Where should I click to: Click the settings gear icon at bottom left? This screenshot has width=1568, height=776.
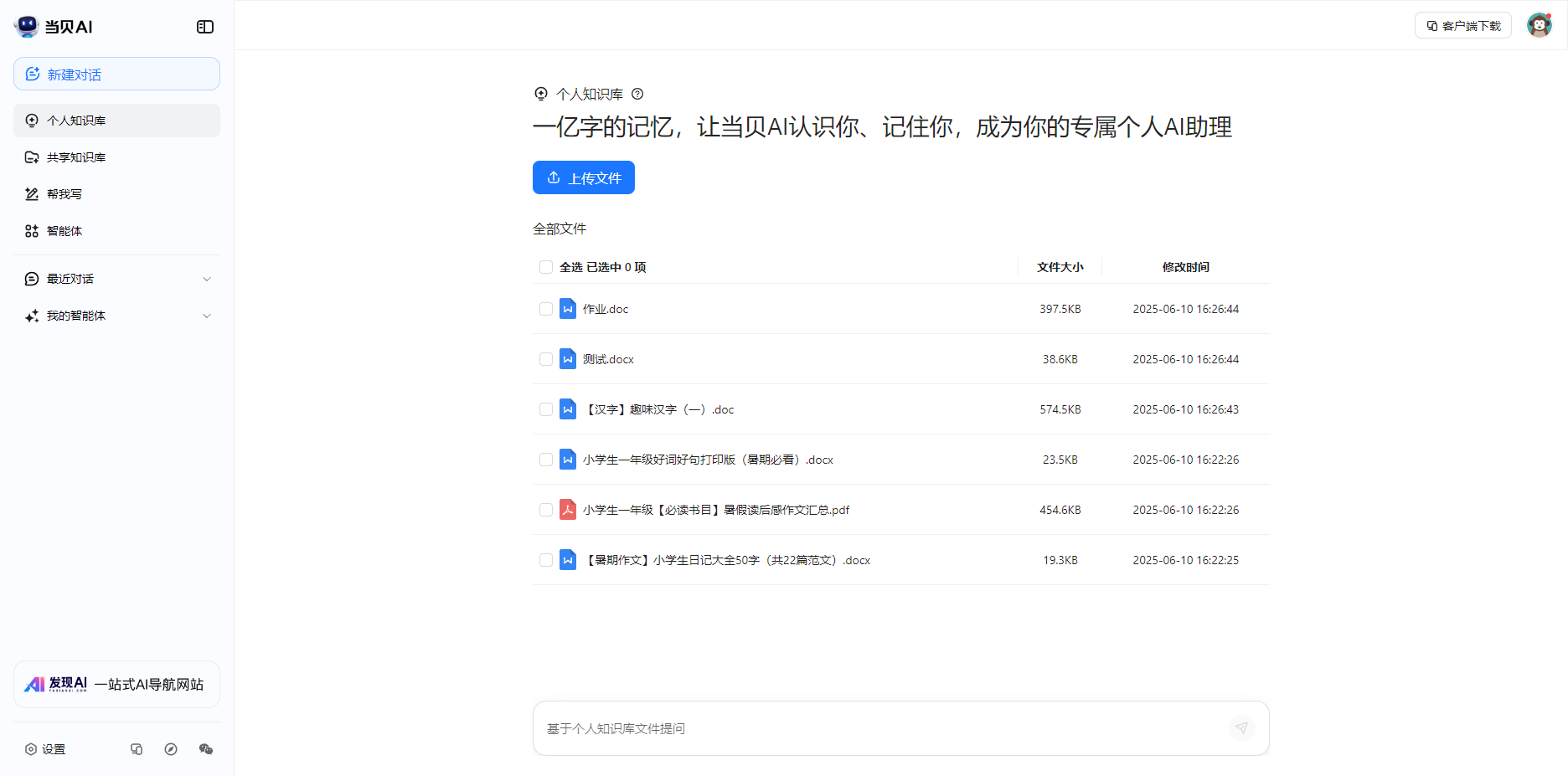31,749
